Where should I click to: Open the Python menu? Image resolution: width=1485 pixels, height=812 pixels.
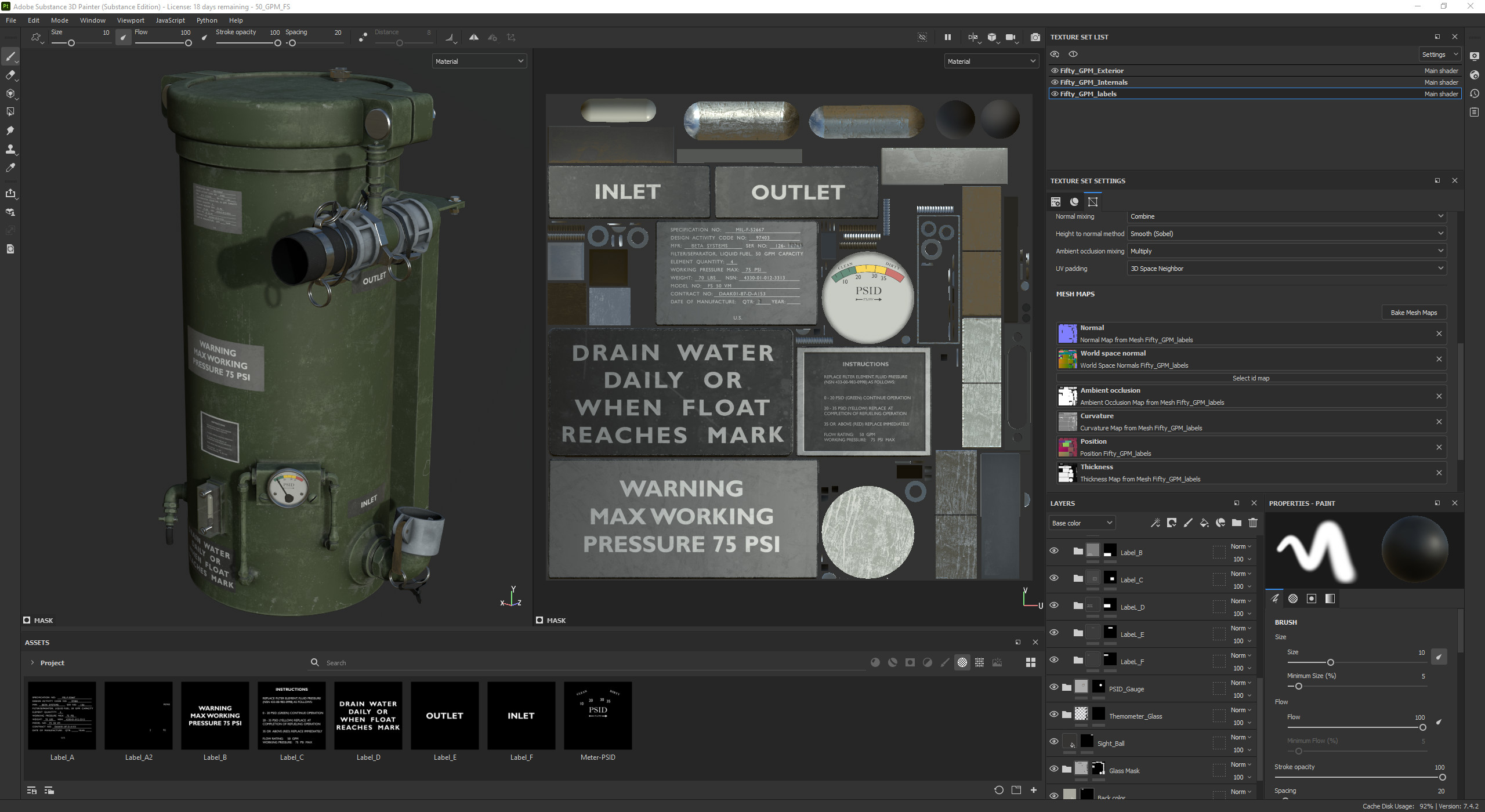[x=207, y=20]
